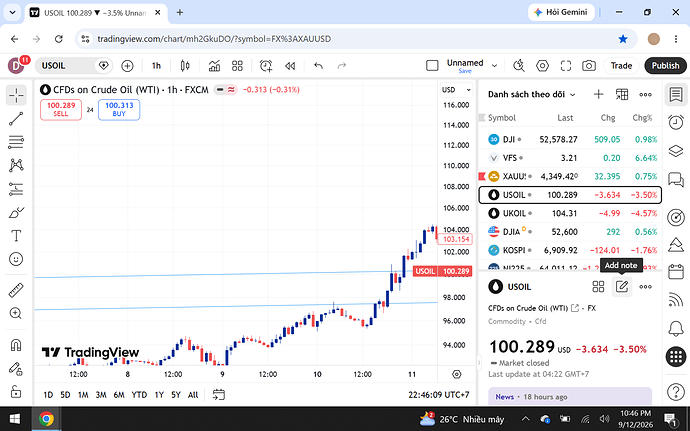This screenshot has height=431, width=690.
Task: Open the quick search icon
Action: pos(519,66)
